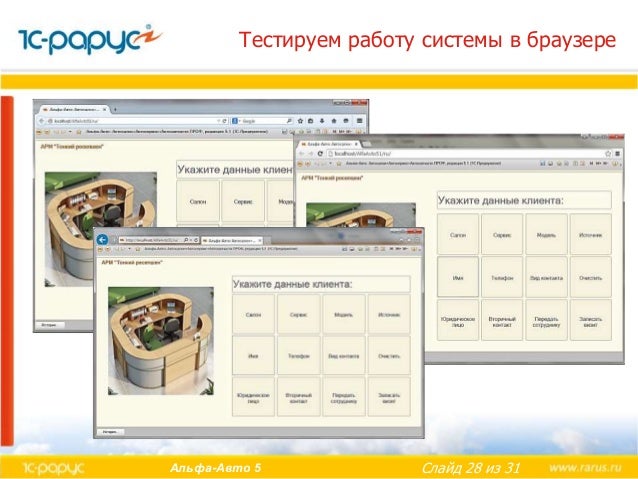Click www.rarus.ru link in slide footer
638x479 pixels.
(585, 468)
